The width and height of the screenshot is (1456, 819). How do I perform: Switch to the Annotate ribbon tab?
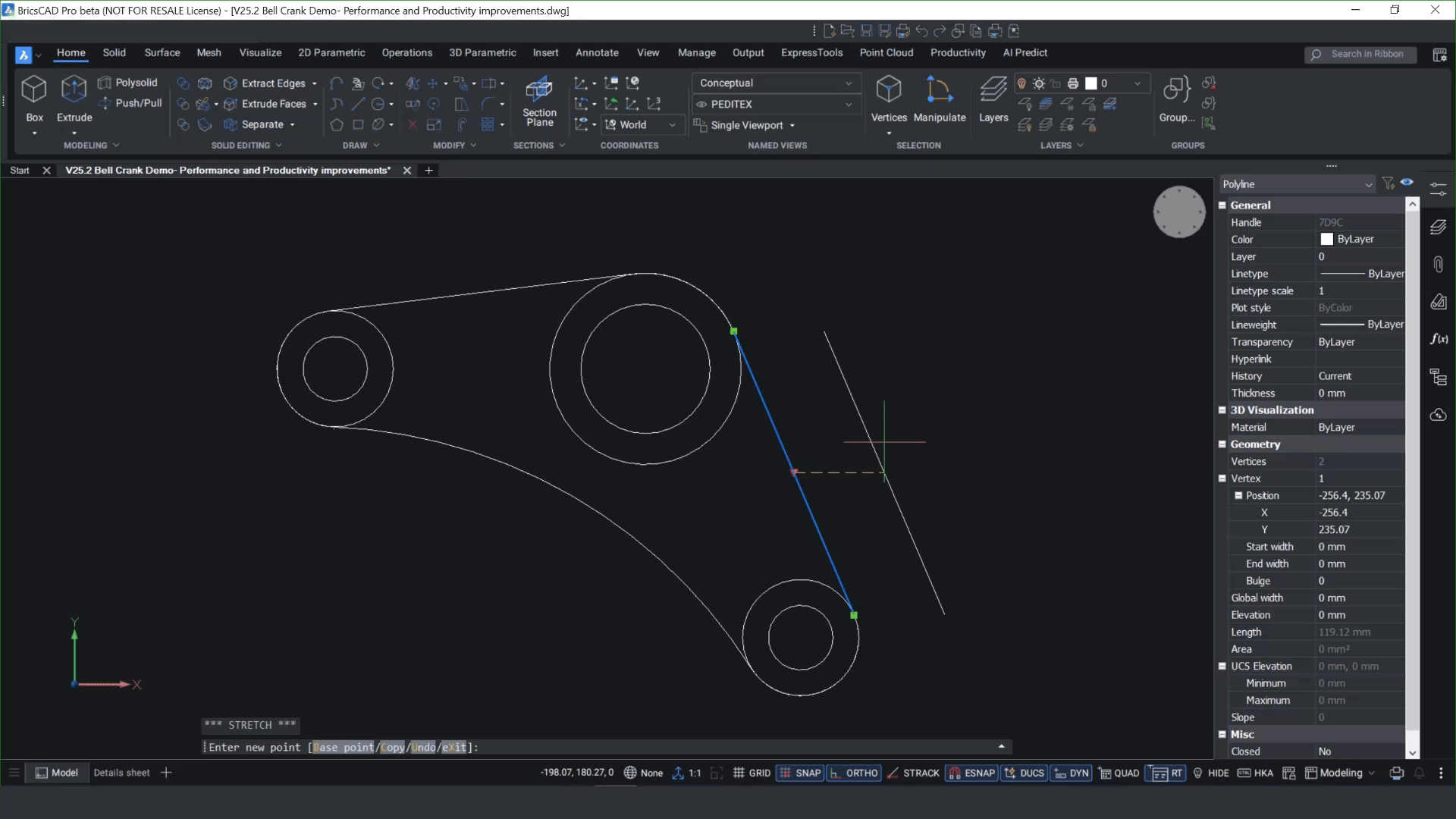tap(596, 52)
